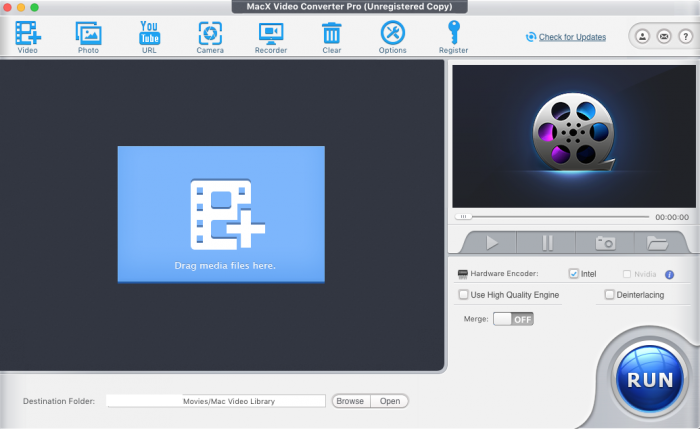Clear the file list with trash icon
This screenshot has width=700, height=429.
[x=332, y=37]
